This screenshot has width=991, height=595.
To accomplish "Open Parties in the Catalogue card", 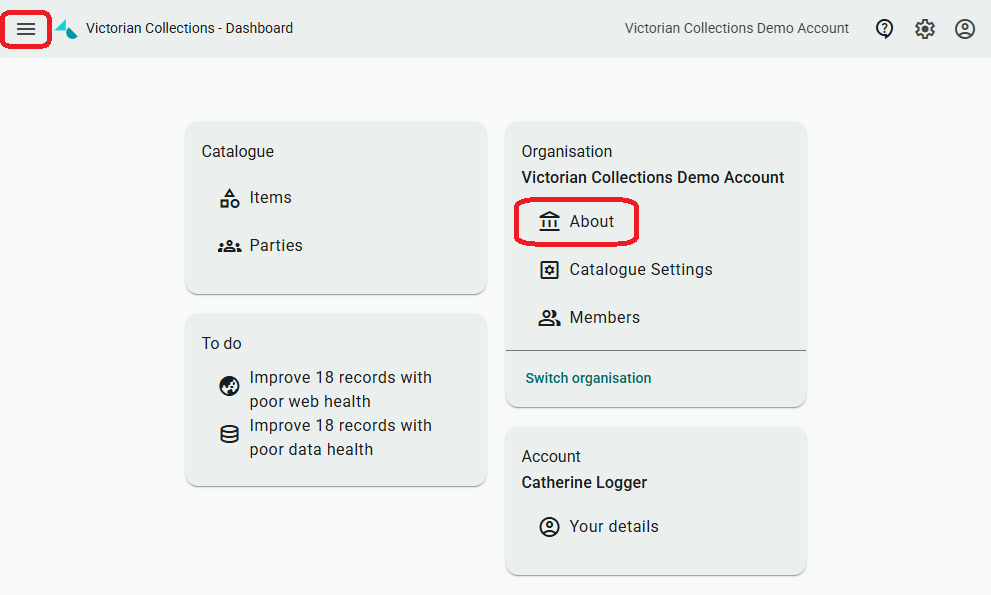I will point(276,245).
